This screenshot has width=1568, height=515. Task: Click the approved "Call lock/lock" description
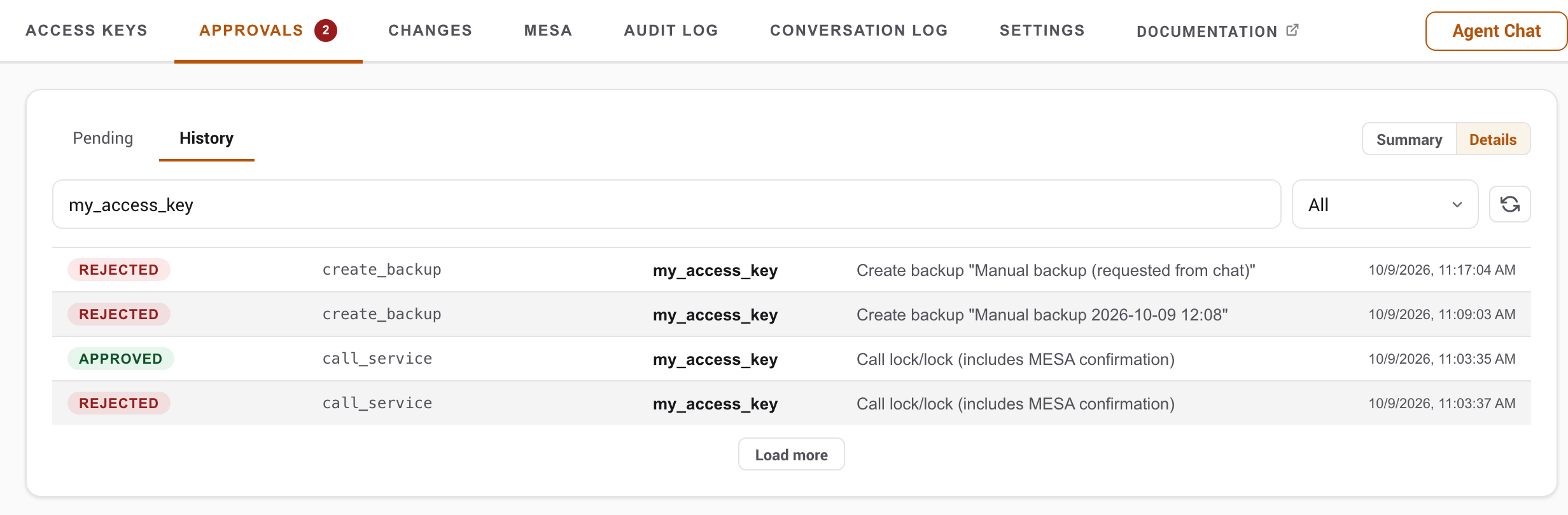[x=1015, y=359]
